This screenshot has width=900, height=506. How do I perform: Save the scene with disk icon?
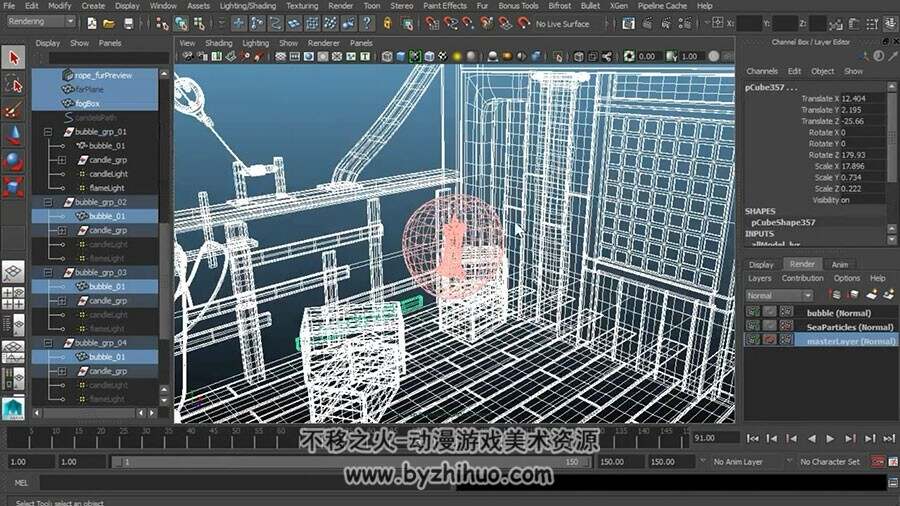(127, 24)
